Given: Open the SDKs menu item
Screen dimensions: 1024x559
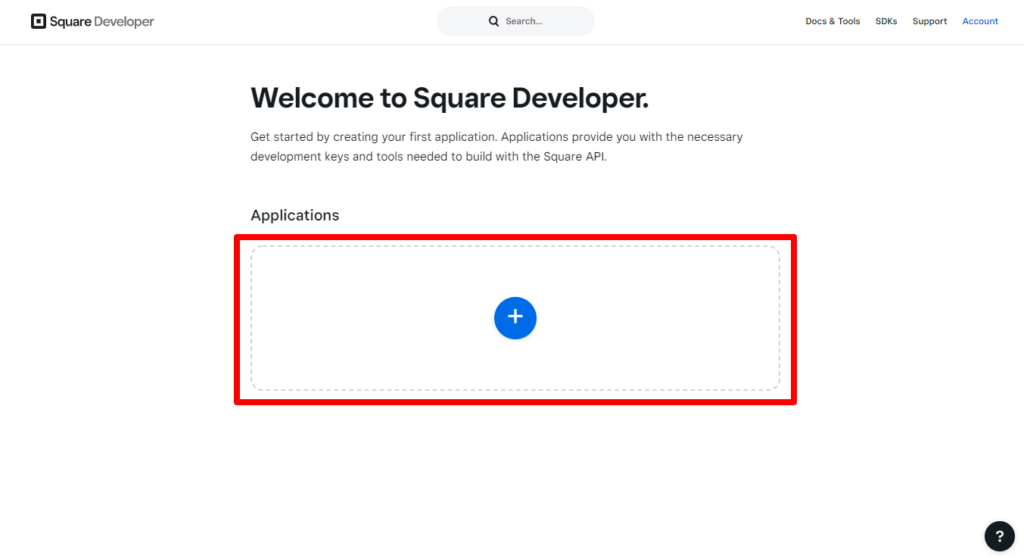Looking at the screenshot, I should point(886,22).
